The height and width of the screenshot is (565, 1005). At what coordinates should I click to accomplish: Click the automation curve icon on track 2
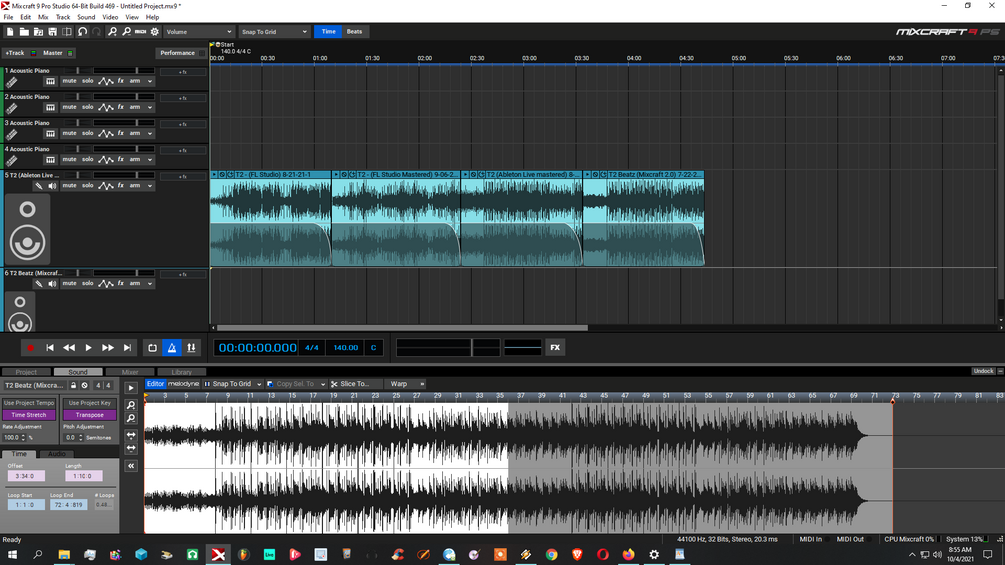pos(106,108)
